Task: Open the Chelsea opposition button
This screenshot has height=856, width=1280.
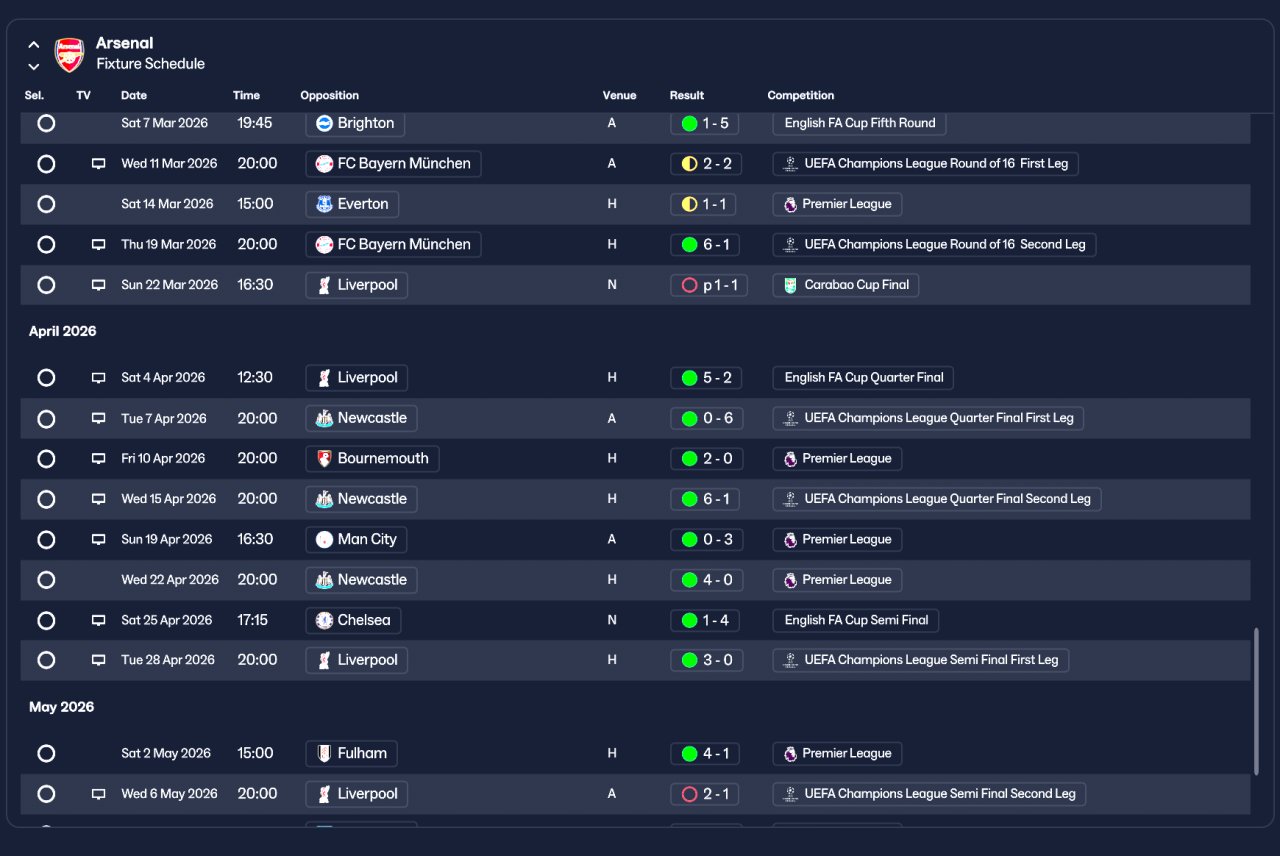Action: click(x=353, y=620)
